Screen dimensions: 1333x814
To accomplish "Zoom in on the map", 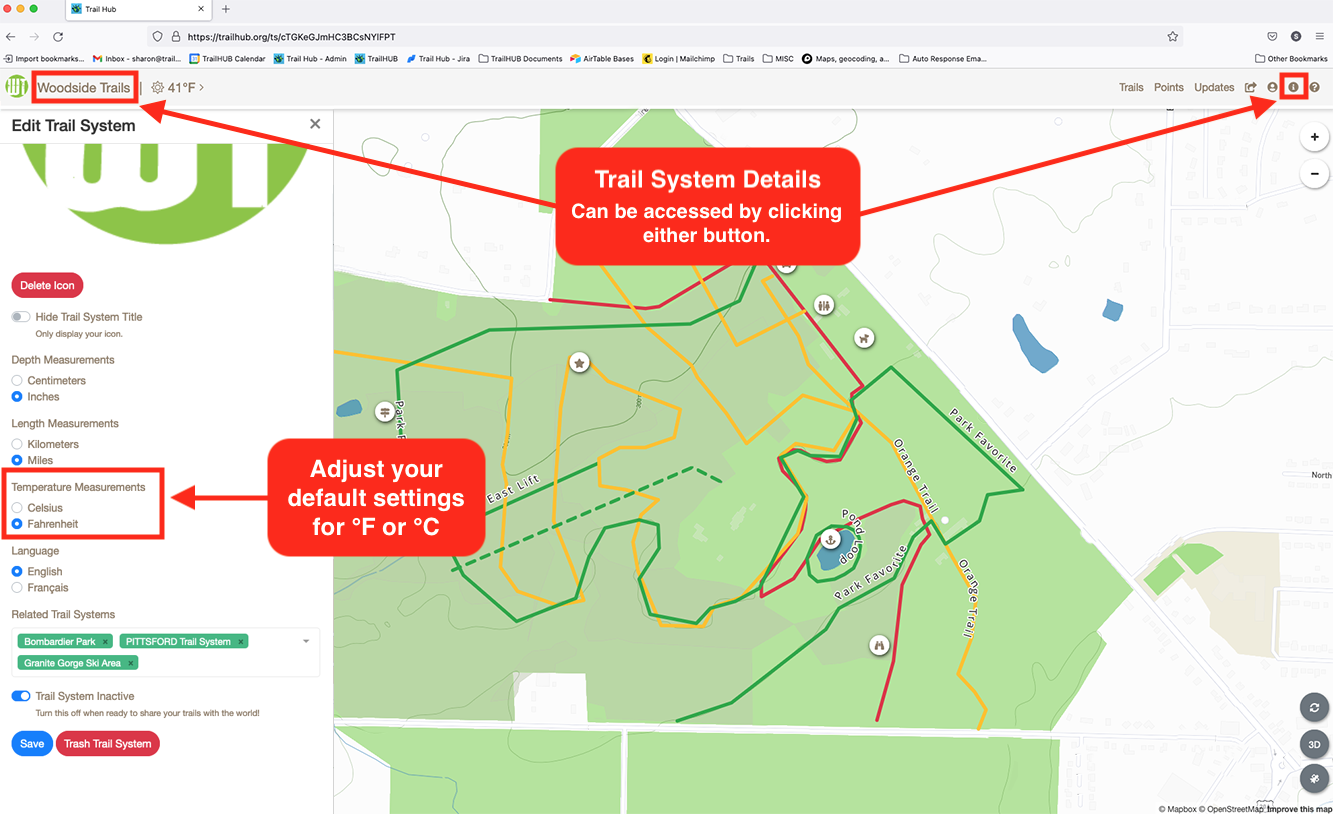I will (x=1314, y=137).
